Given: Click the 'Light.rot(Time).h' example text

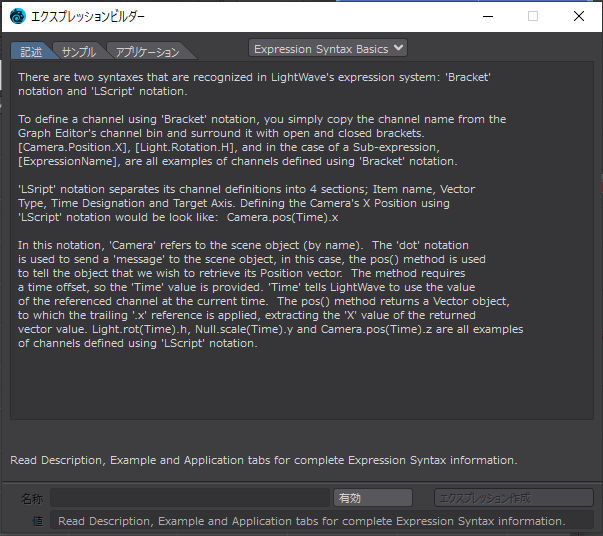Looking at the screenshot, I should [x=141, y=330].
